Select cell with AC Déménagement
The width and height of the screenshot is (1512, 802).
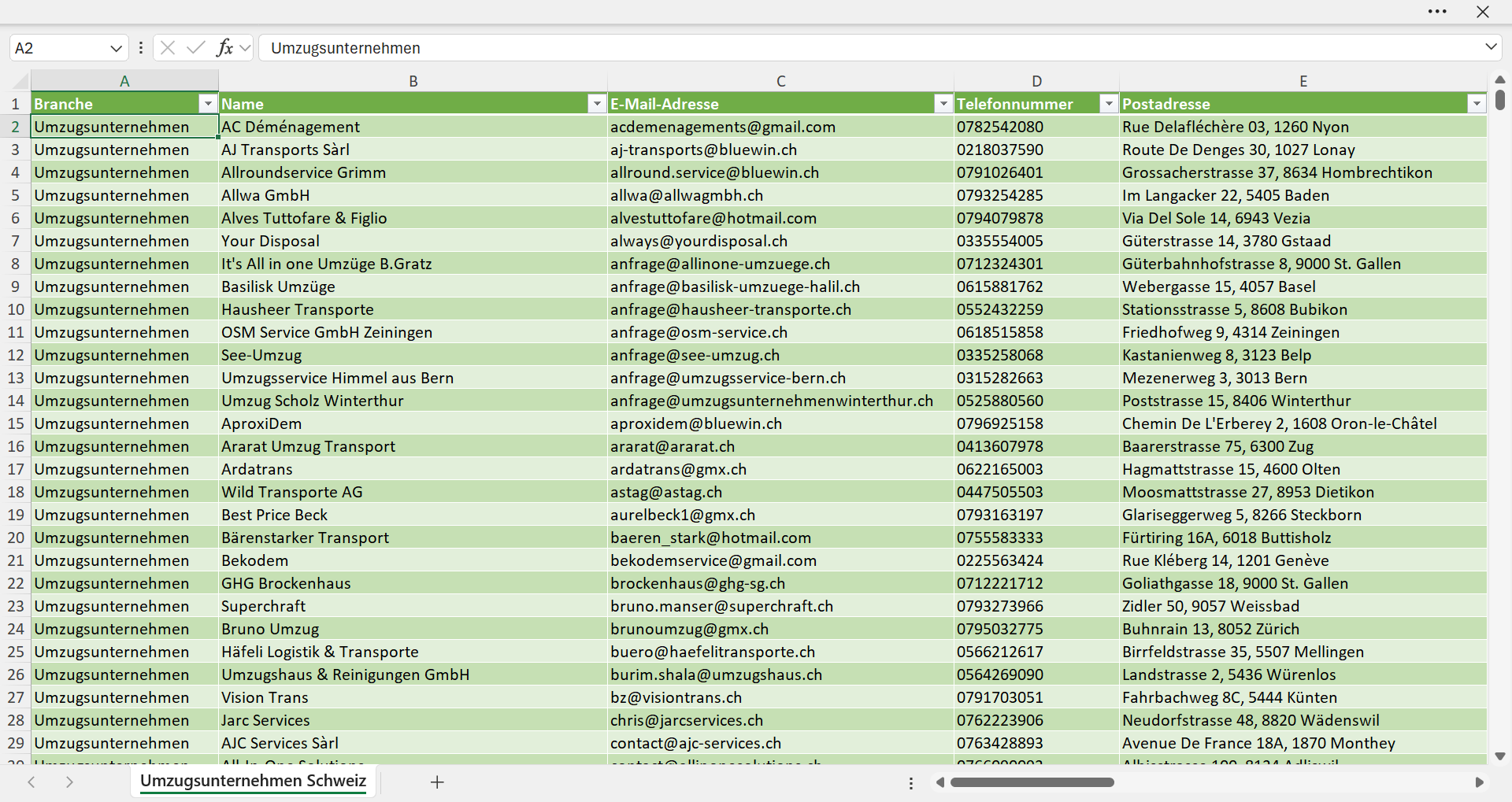(x=413, y=127)
